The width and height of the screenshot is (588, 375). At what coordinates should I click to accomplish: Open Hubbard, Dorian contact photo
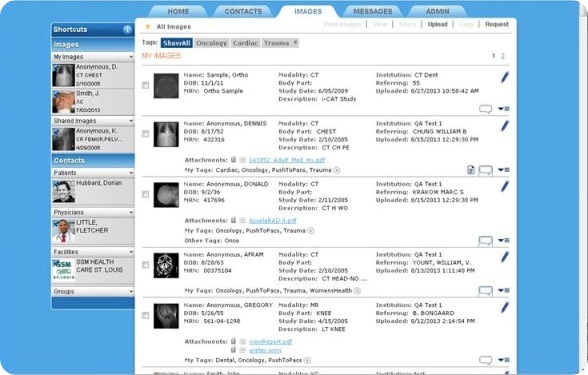(64, 192)
